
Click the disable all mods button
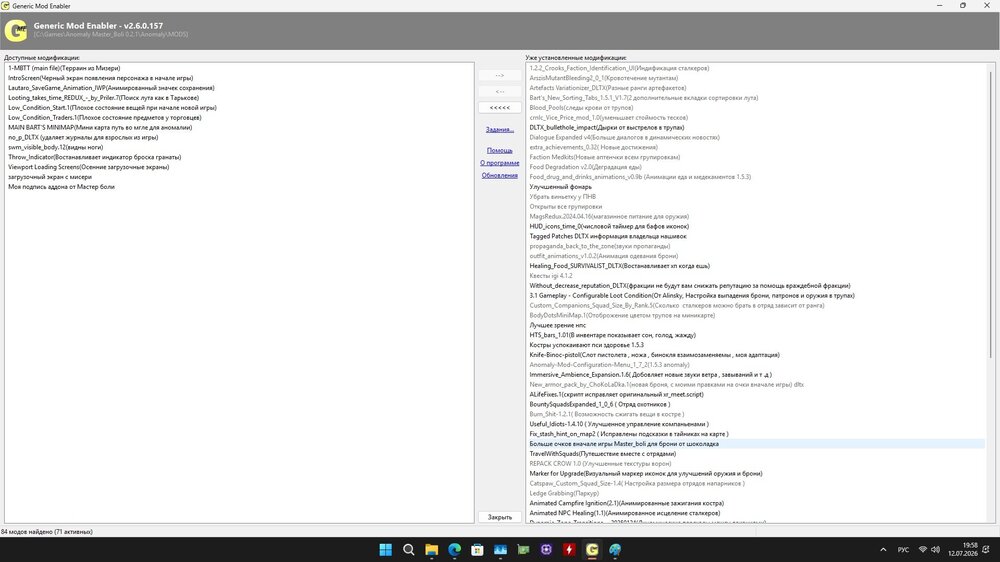[x=499, y=107]
